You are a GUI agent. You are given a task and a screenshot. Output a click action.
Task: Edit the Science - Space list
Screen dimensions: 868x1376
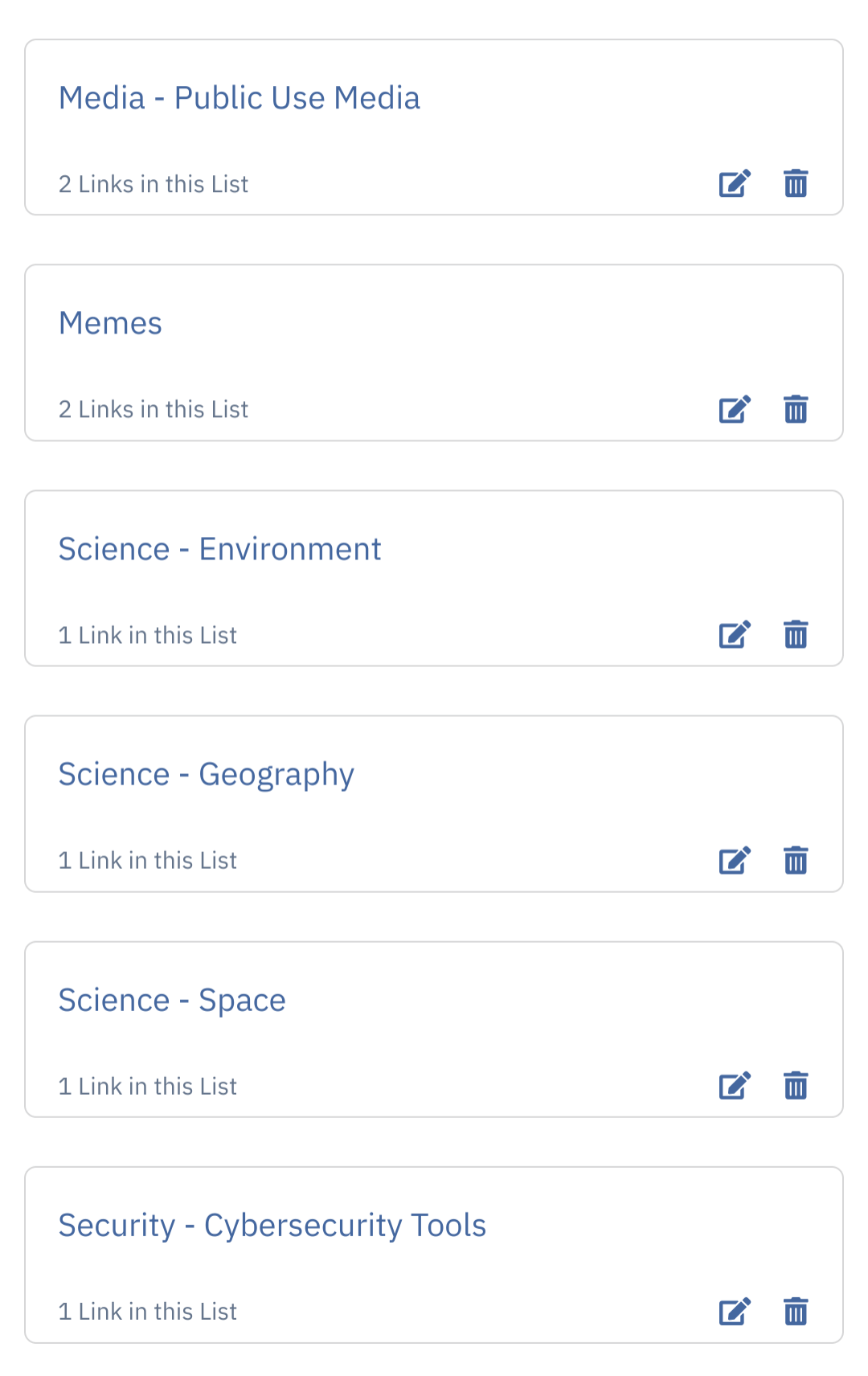(x=734, y=1086)
